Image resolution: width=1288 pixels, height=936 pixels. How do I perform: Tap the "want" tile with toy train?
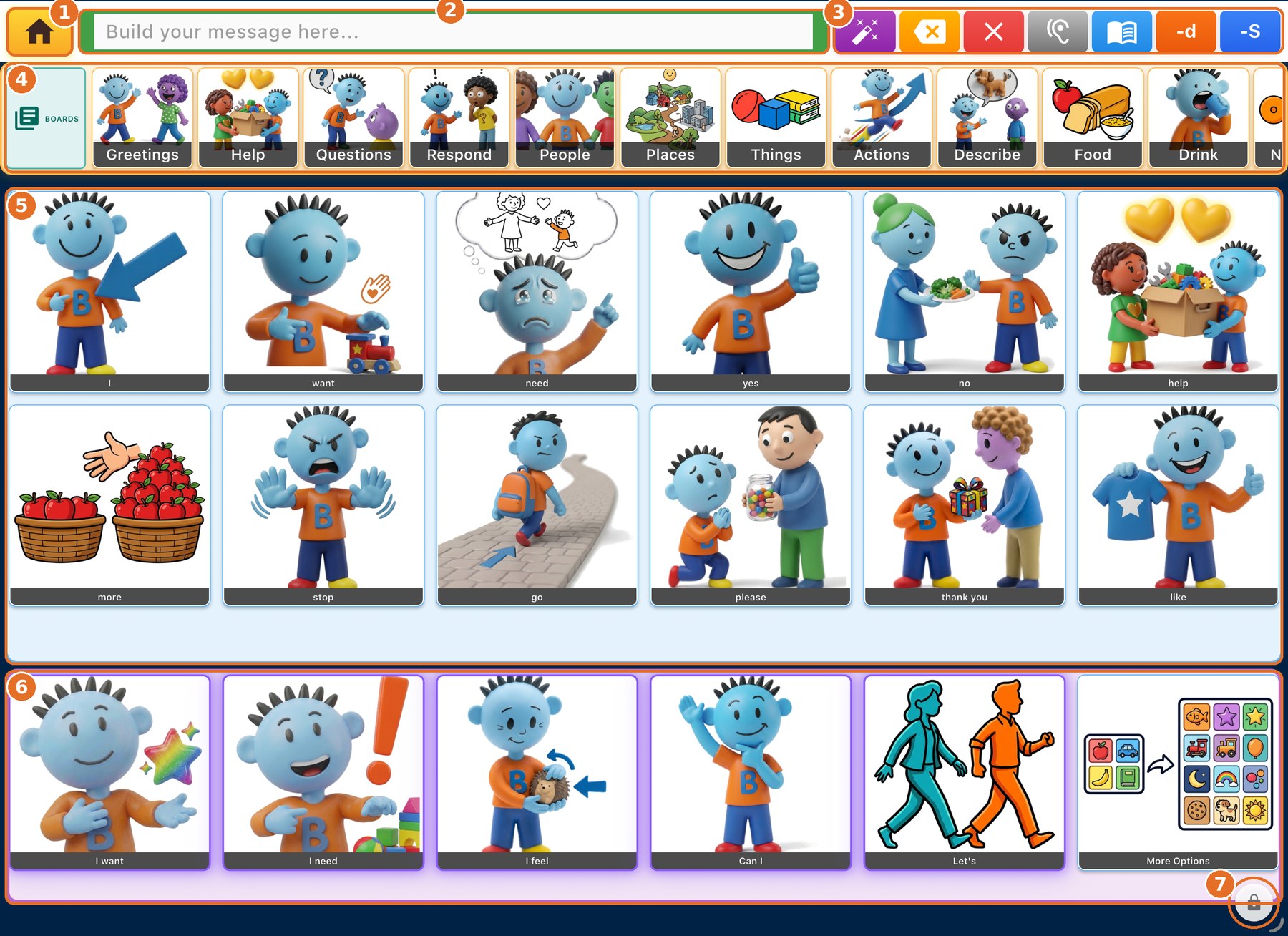point(323,291)
